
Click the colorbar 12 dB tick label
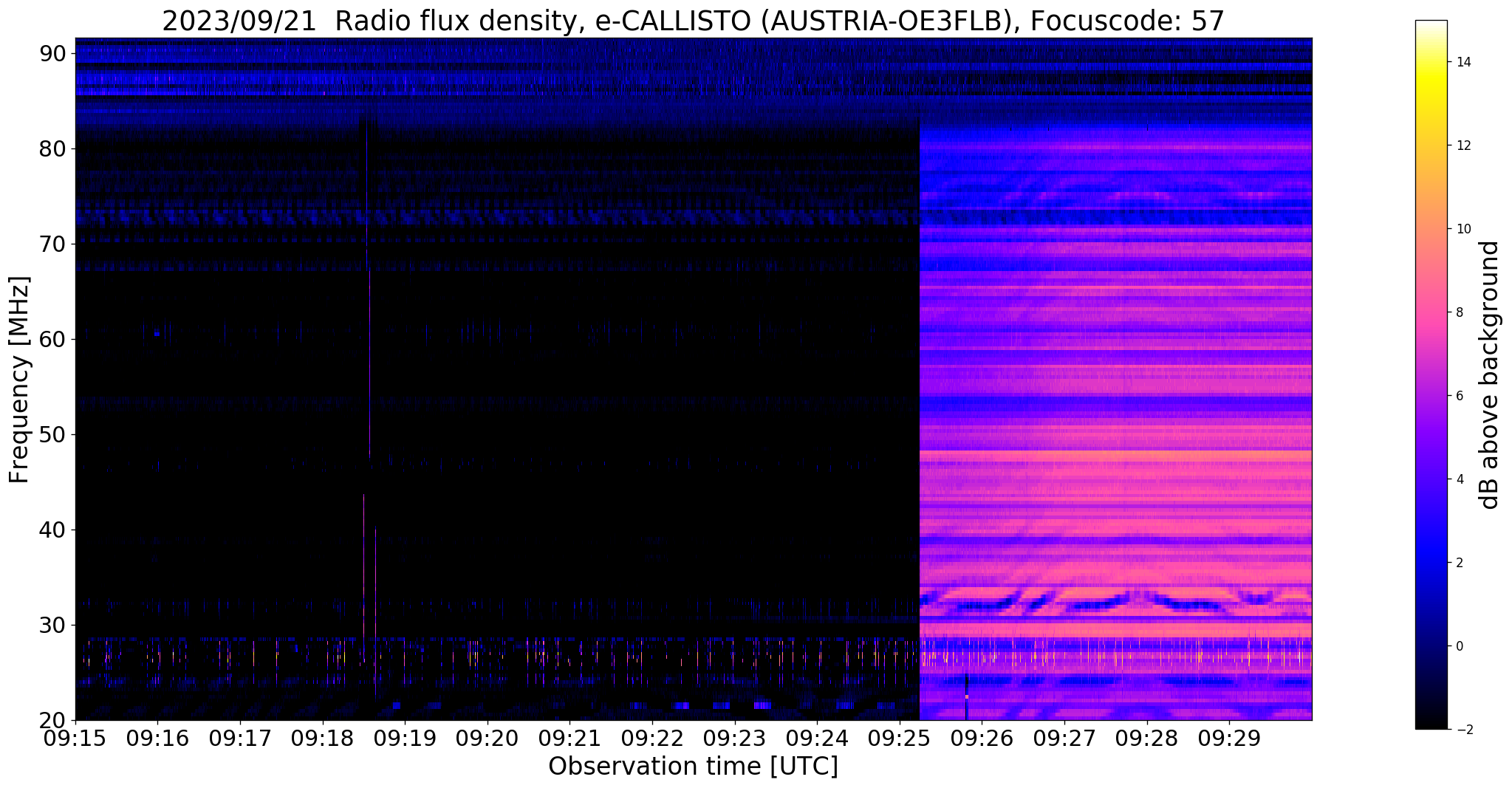(x=1463, y=145)
